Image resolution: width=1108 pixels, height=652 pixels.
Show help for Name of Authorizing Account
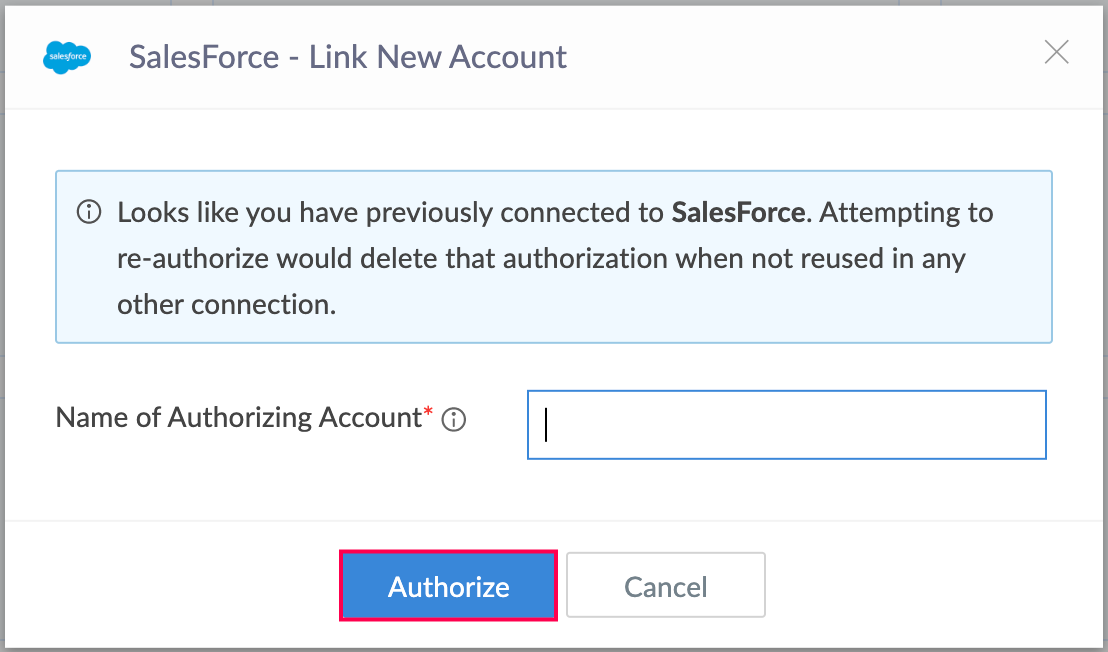pos(453,420)
